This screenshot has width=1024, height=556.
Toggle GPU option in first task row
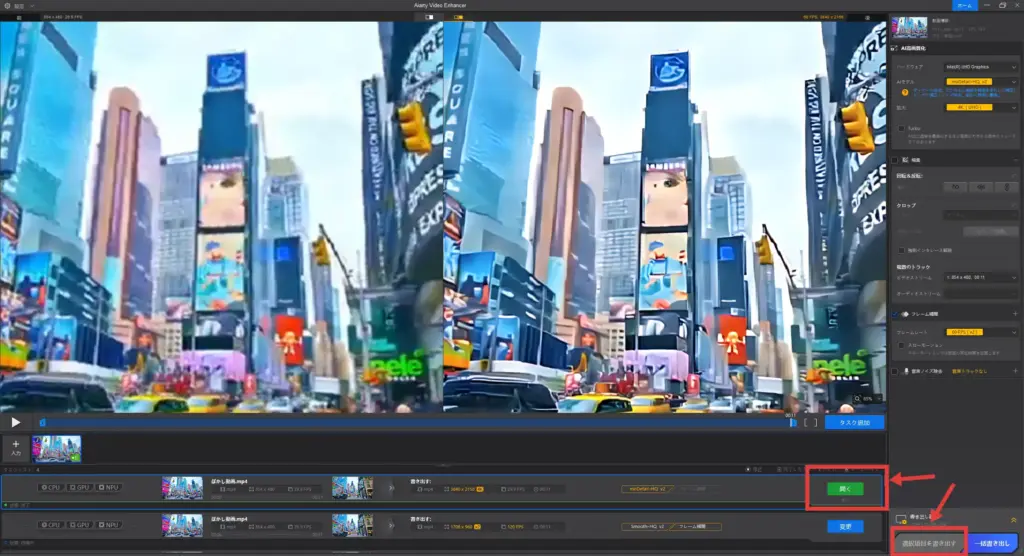pos(81,487)
